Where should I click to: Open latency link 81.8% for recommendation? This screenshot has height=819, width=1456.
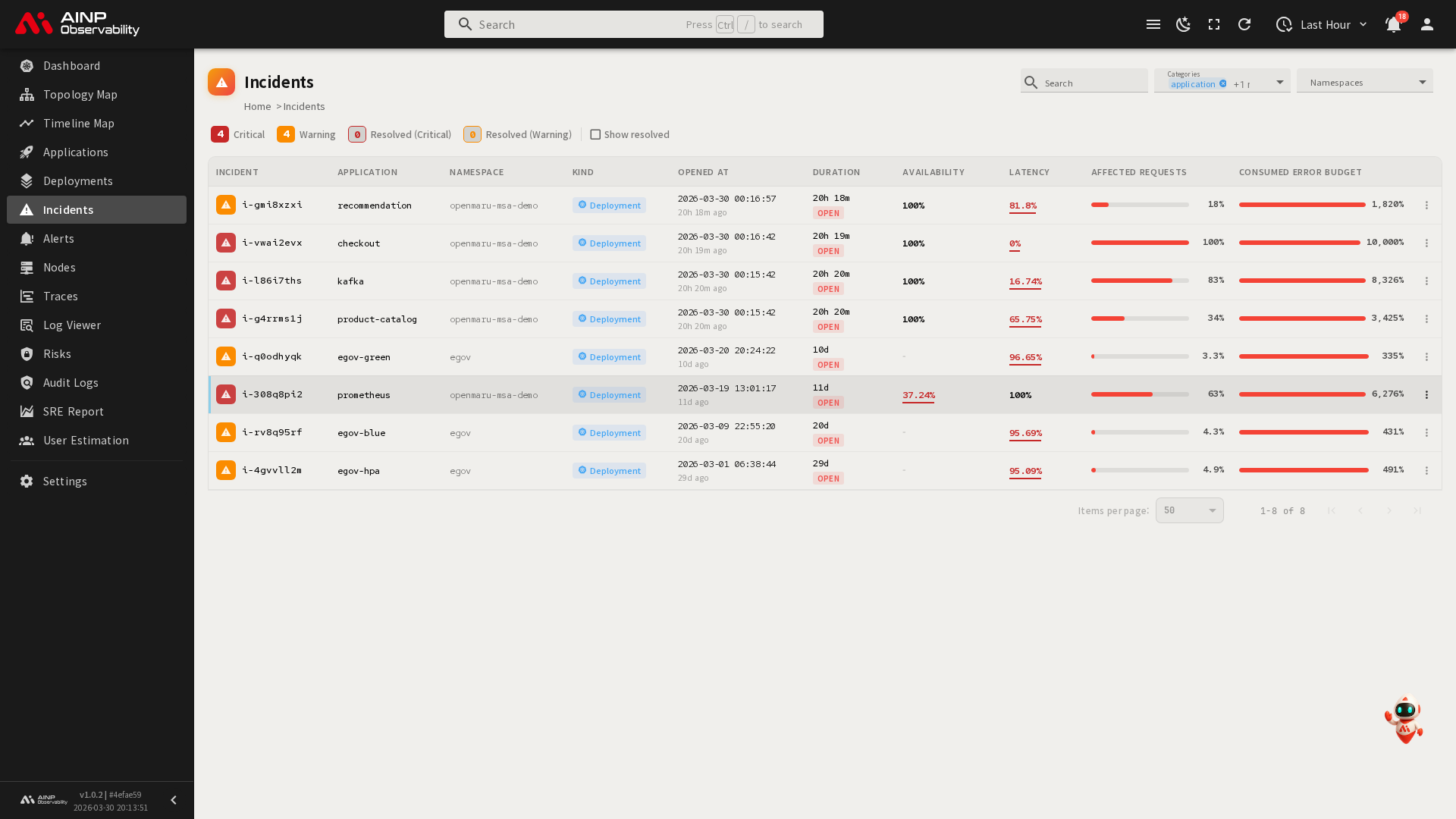point(1022,205)
